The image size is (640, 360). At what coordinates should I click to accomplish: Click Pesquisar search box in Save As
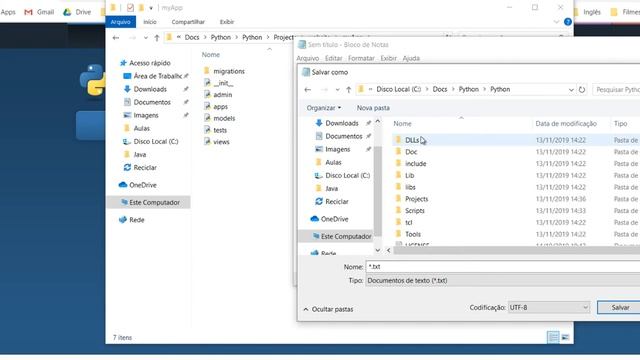(616, 89)
